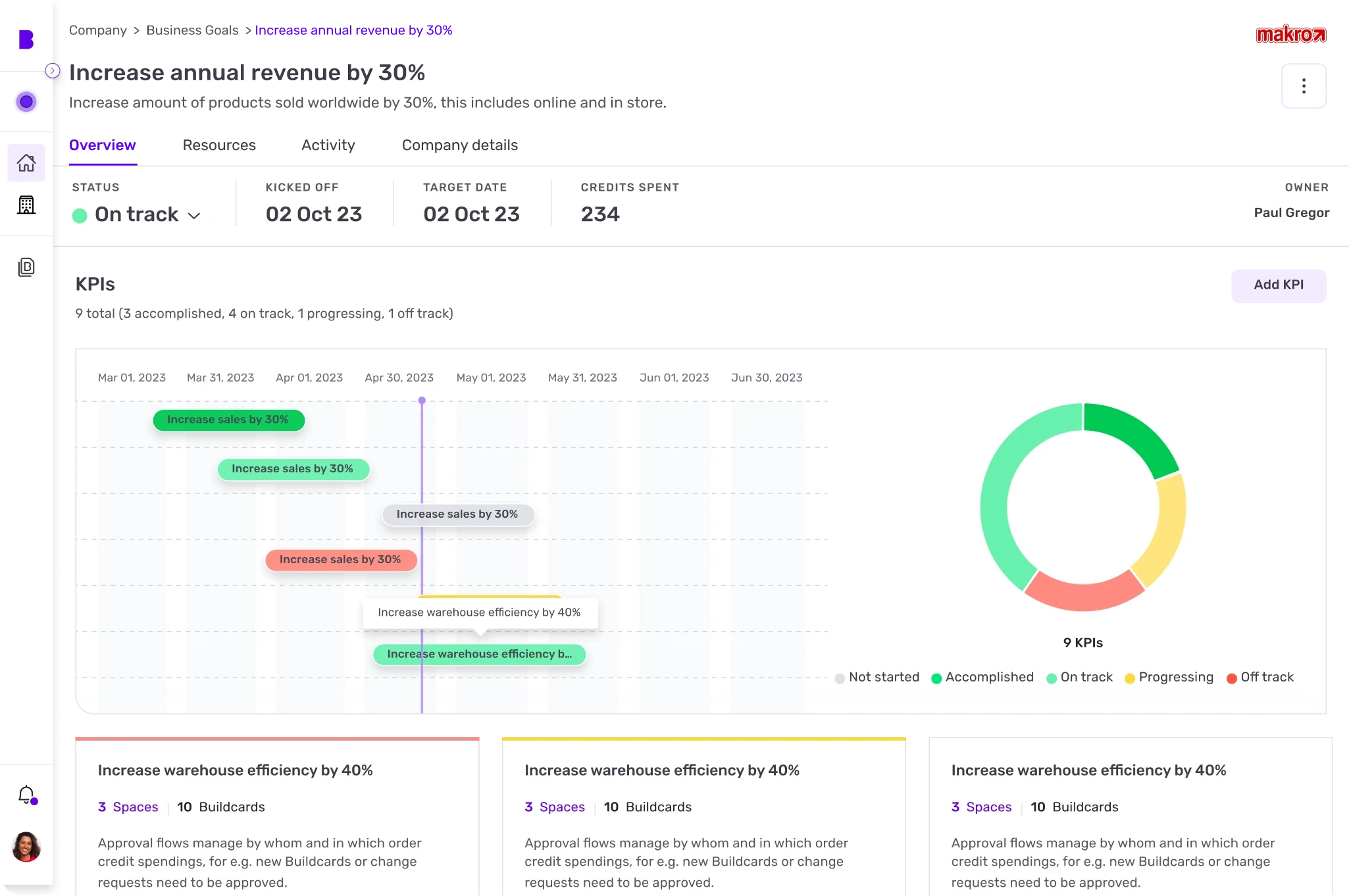Click the user profile avatar
The image size is (1349, 896).
point(26,847)
